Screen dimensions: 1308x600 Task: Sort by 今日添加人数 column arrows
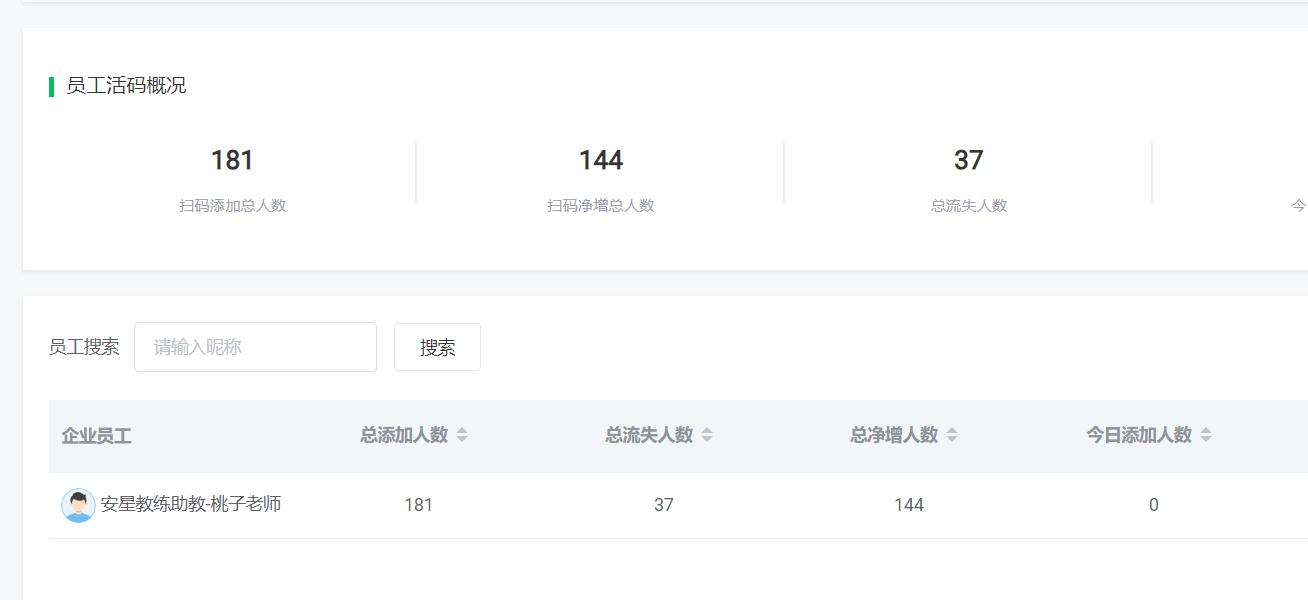[x=1206, y=435]
